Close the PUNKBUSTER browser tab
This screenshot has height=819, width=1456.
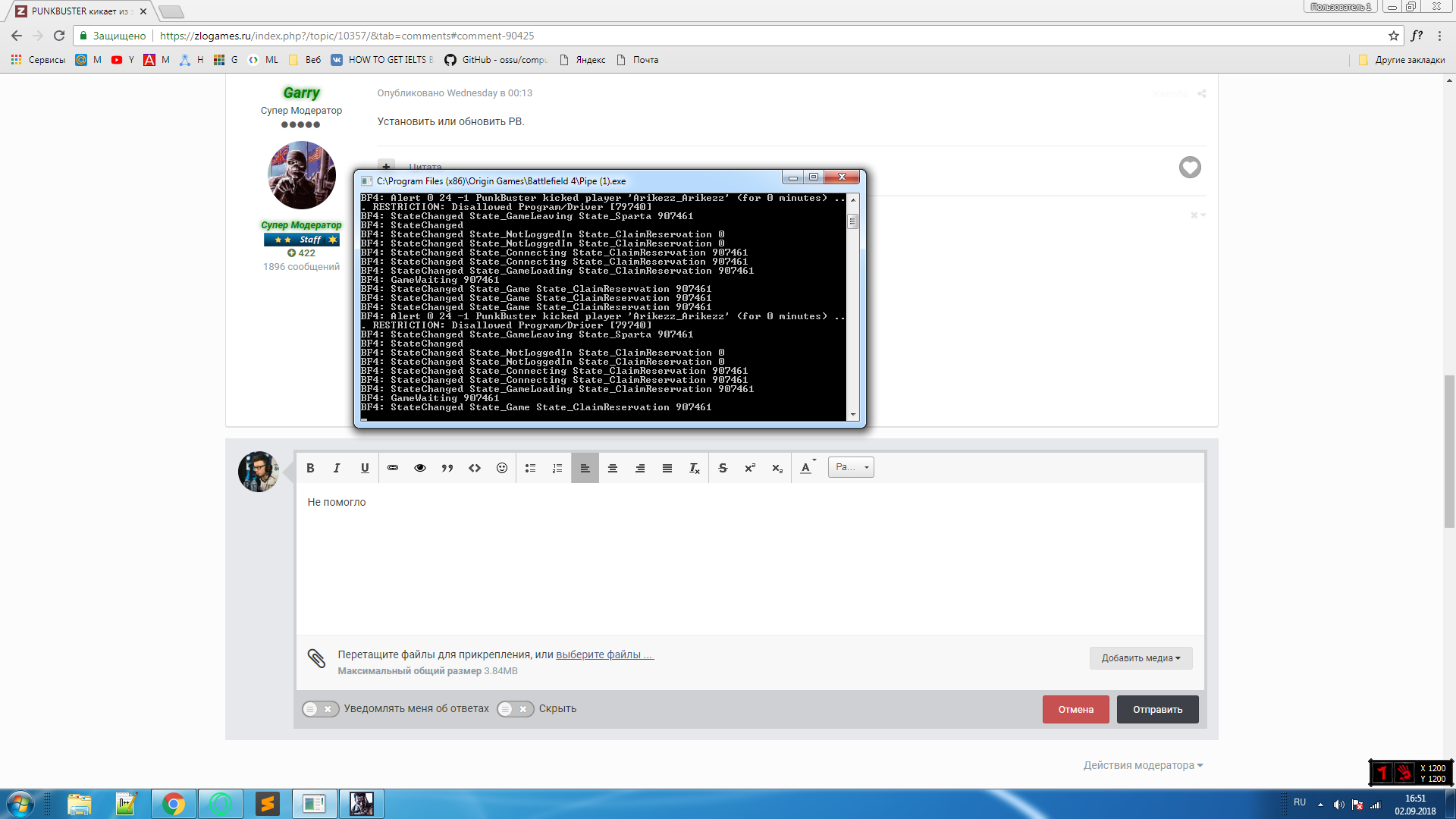pyautogui.click(x=143, y=11)
